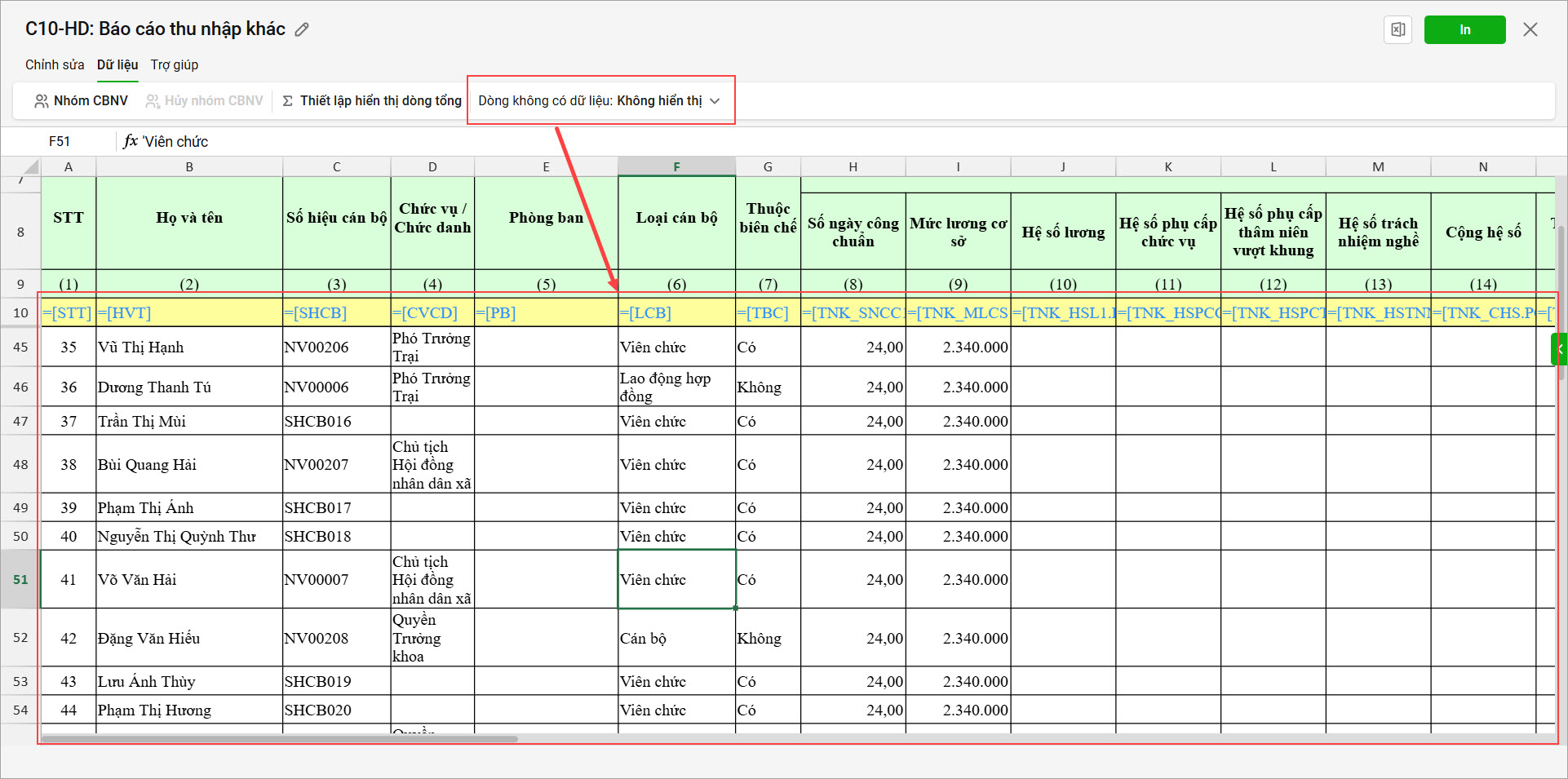Switch to the Dữ liệu tab
This screenshot has width=1568, height=779.
click(117, 64)
